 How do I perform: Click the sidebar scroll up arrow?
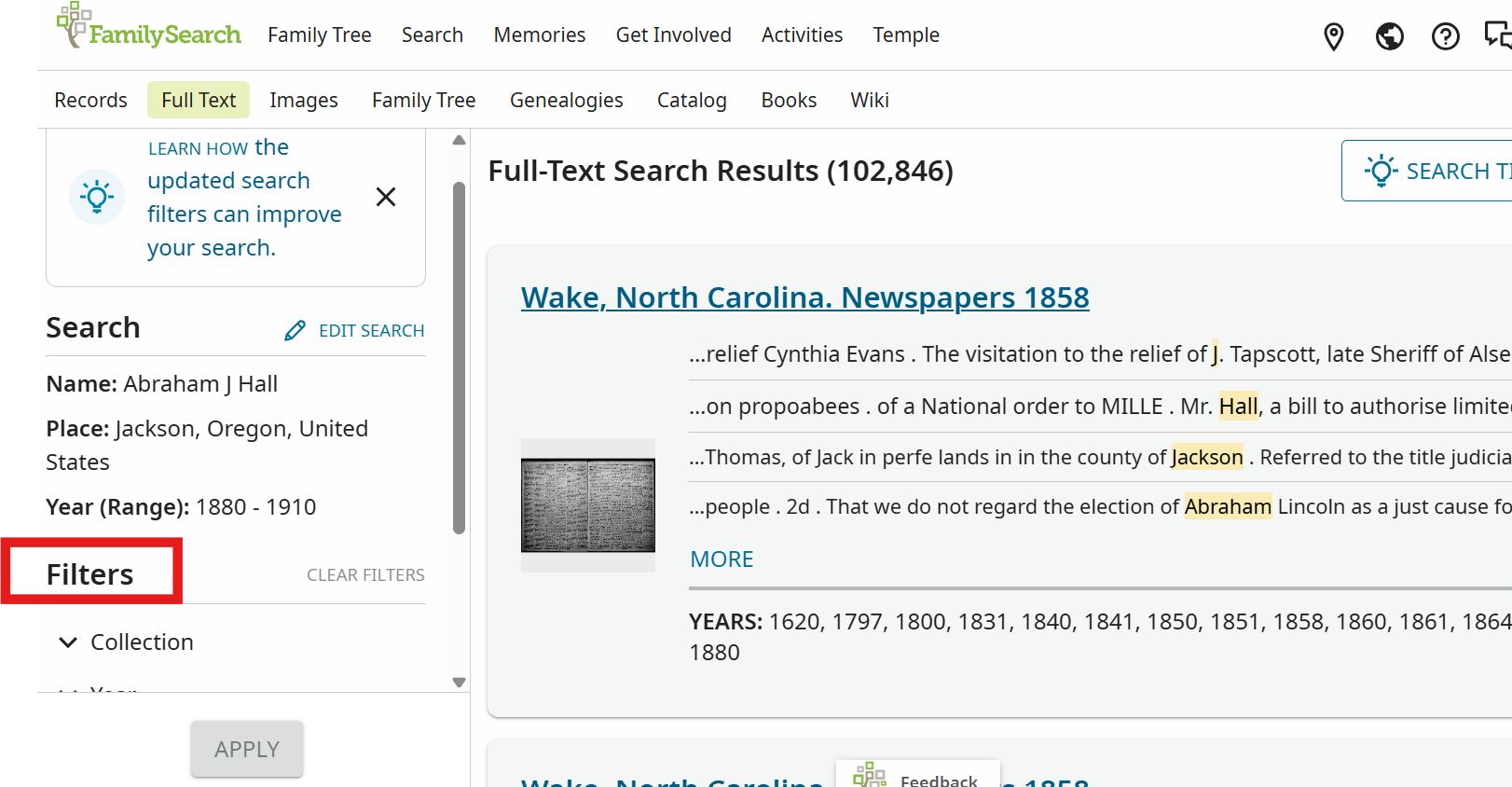(459, 140)
